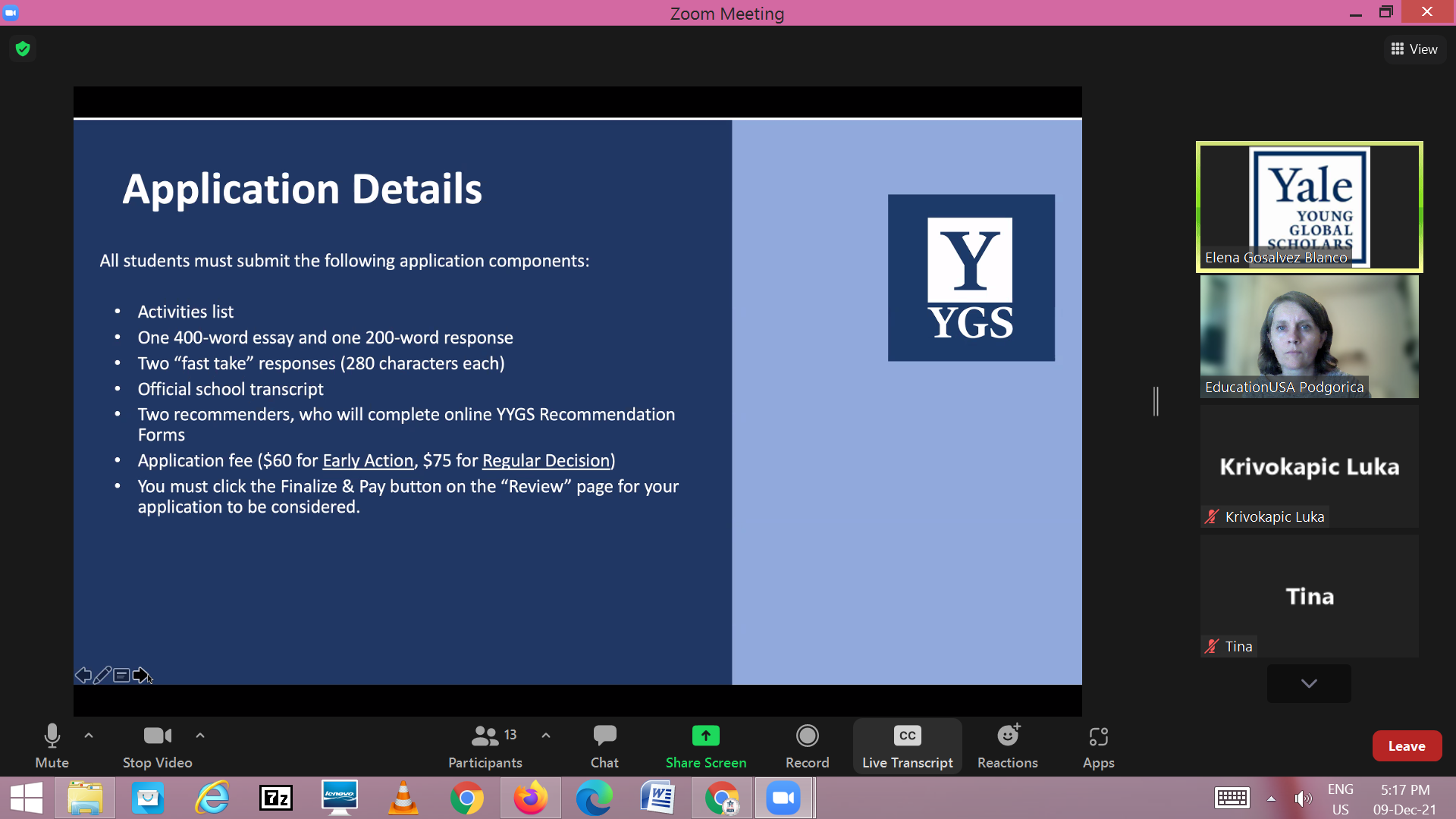Click the green Share Screen button
This screenshot has width=1456, height=819.
pos(706,746)
